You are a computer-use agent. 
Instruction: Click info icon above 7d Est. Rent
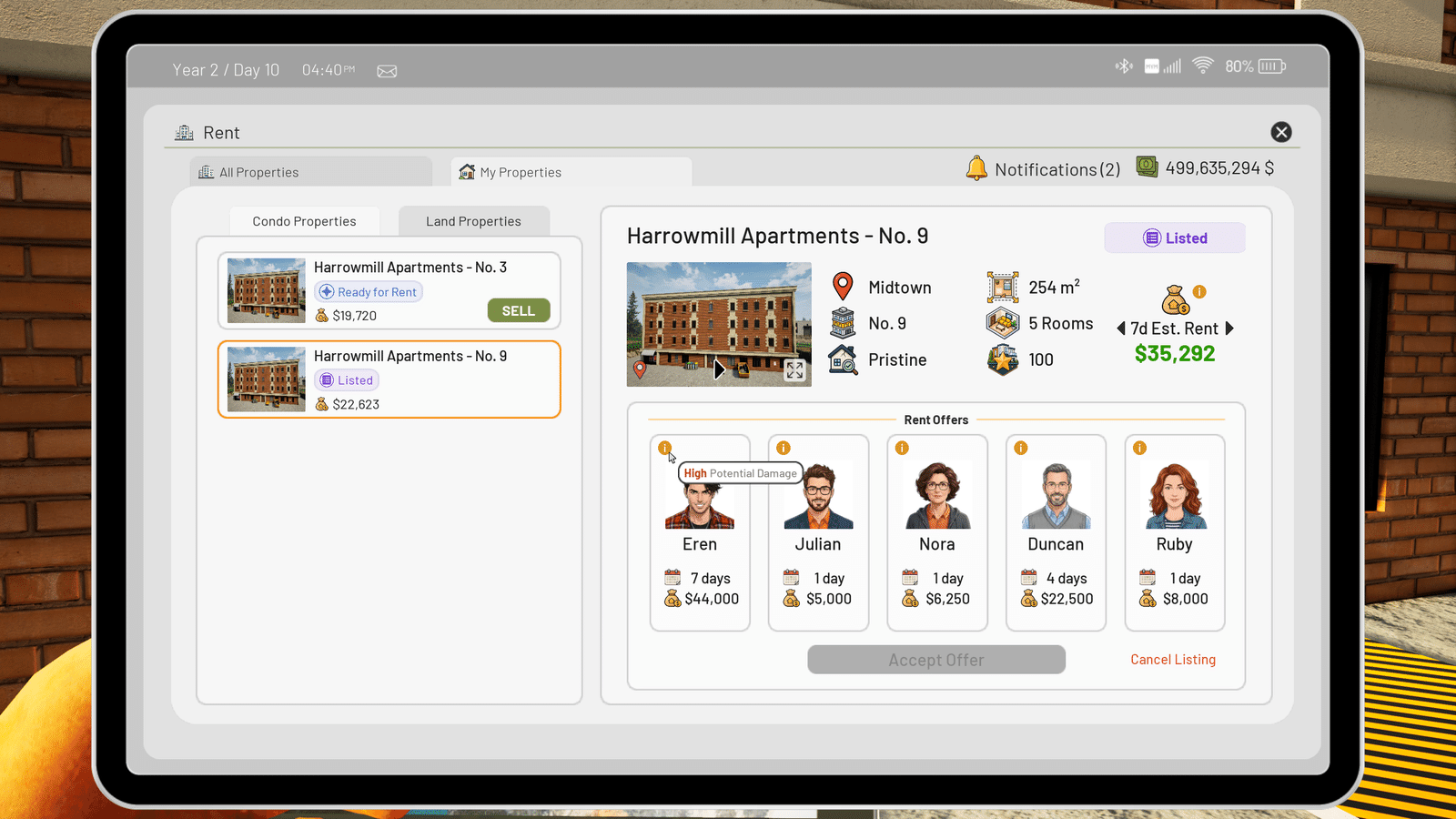click(x=1199, y=292)
